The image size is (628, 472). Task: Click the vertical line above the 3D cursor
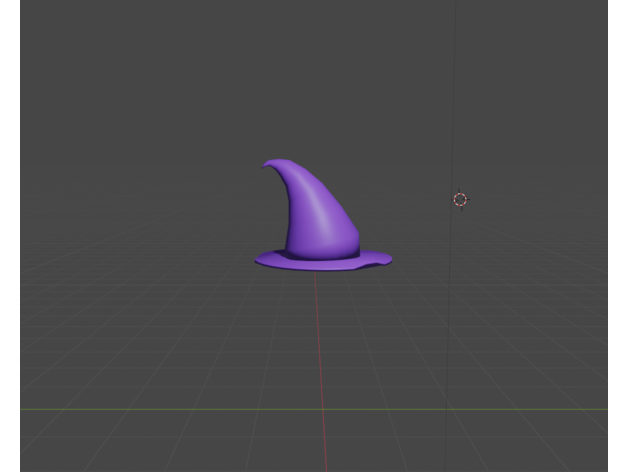455,100
